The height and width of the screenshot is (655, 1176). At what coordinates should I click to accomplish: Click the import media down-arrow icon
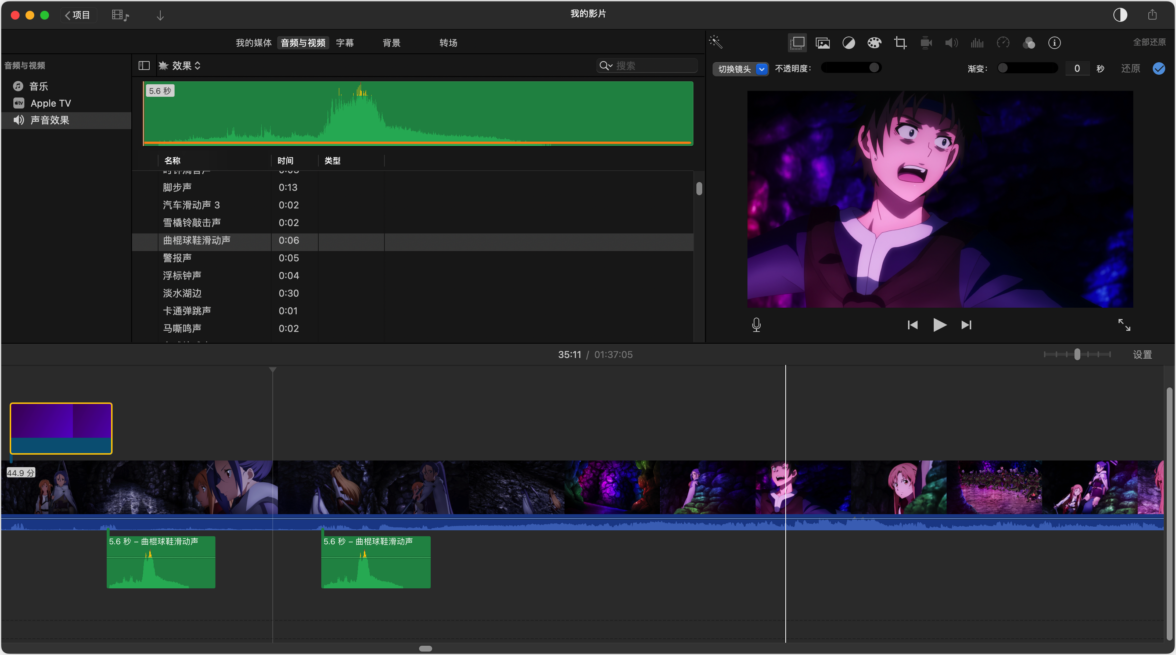(160, 15)
